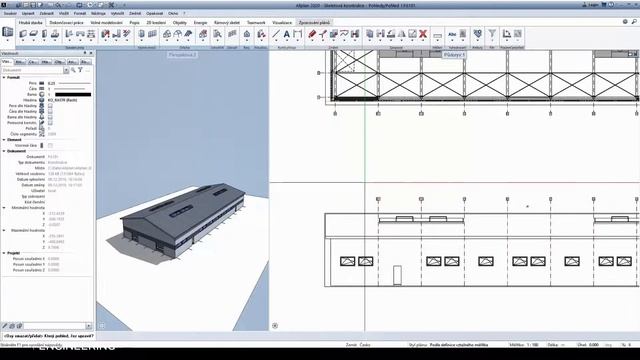Toggle the Pomocná konstr. checkbox
Screen dimensions: 640x360
50,123
